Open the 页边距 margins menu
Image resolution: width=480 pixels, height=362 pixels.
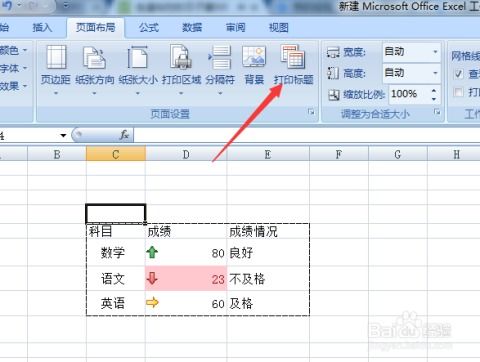point(56,70)
